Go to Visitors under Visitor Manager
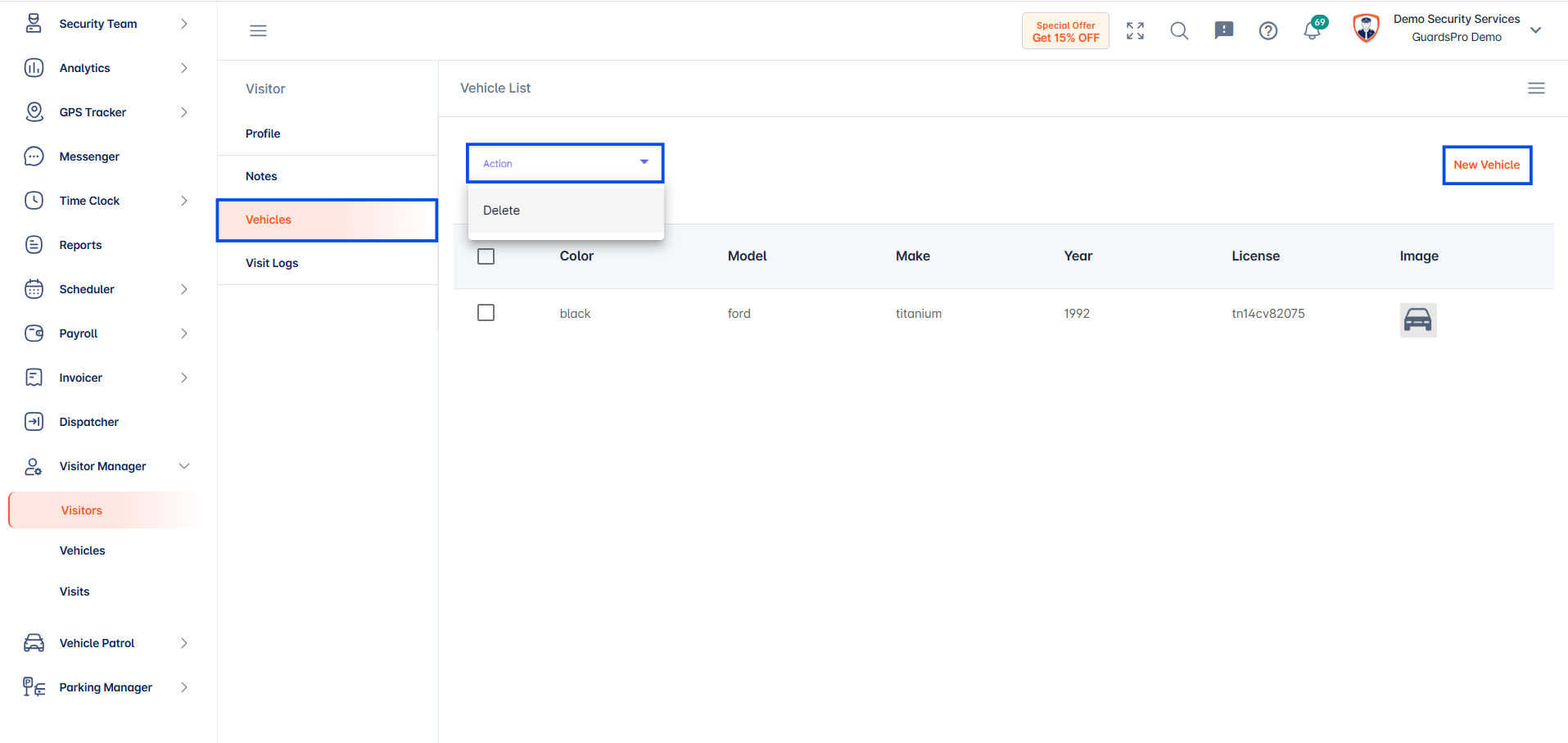The image size is (1568, 743). (x=106, y=510)
